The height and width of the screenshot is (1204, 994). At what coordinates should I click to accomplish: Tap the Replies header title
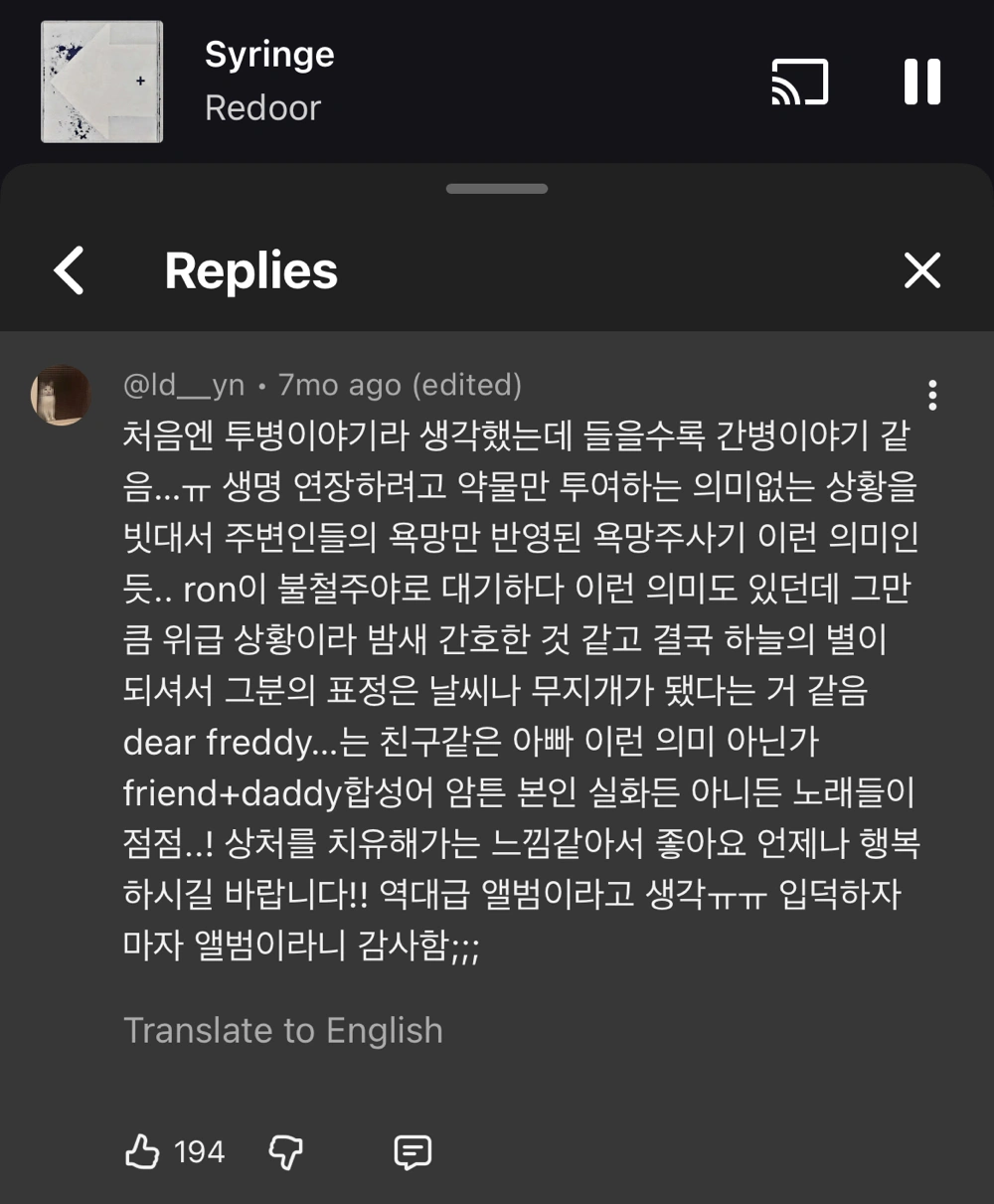tap(250, 270)
